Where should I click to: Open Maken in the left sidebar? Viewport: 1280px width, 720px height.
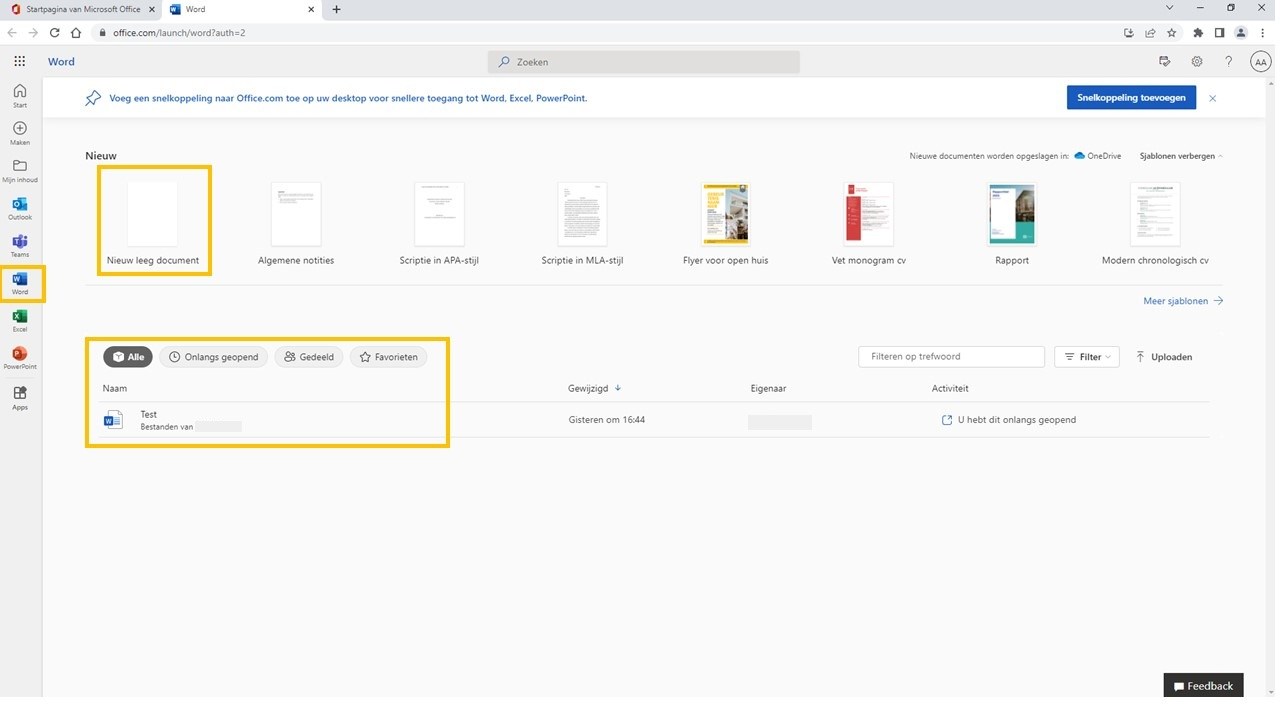pyautogui.click(x=20, y=133)
